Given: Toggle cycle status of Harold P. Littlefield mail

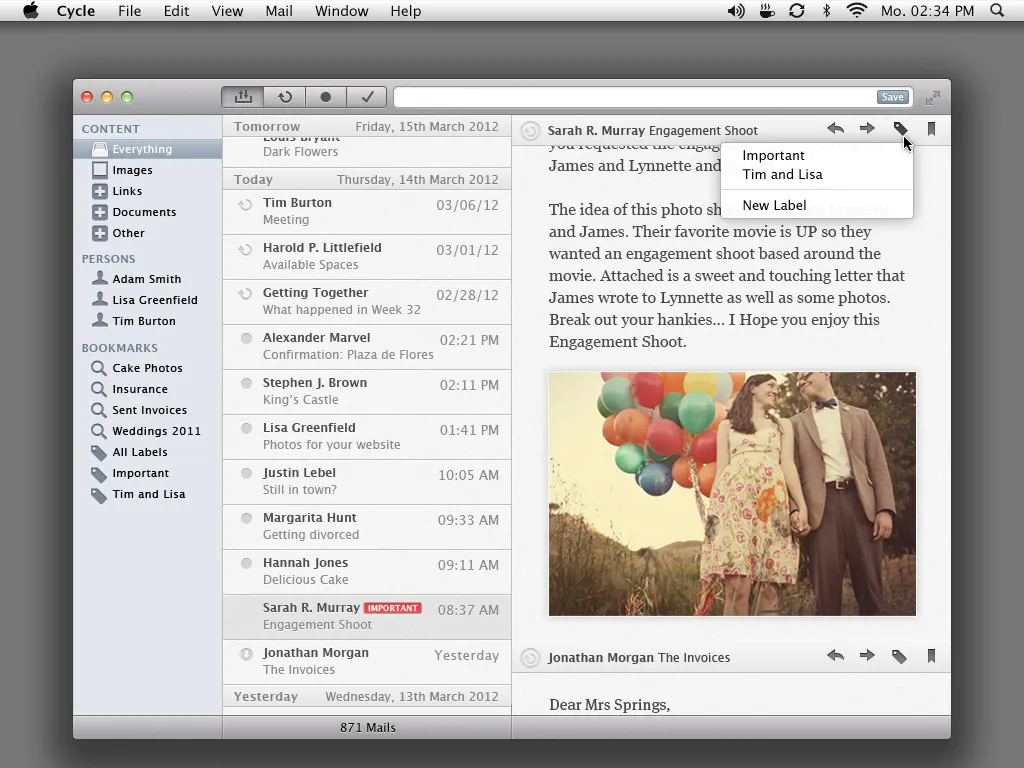Looking at the screenshot, I should tap(245, 249).
